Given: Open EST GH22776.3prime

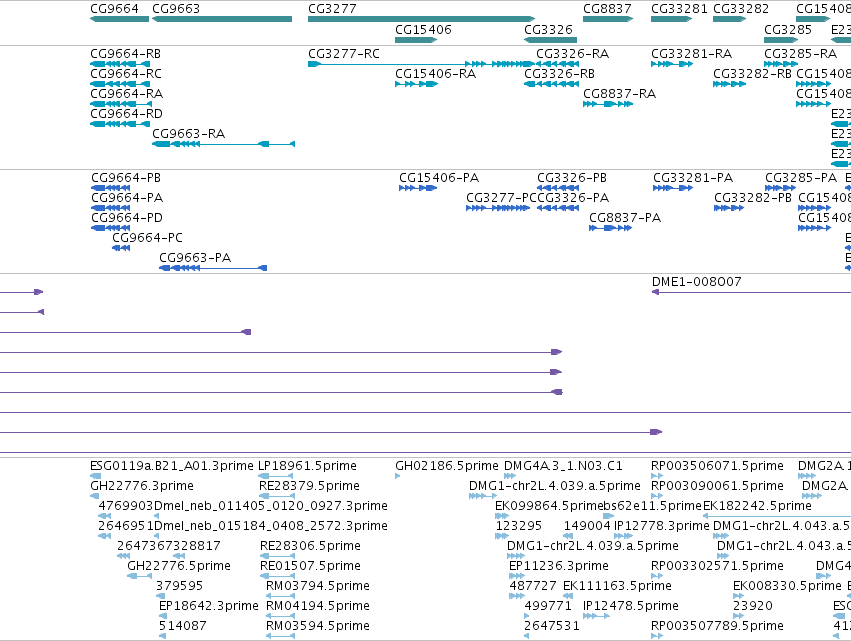Looking at the screenshot, I should click(x=142, y=486).
